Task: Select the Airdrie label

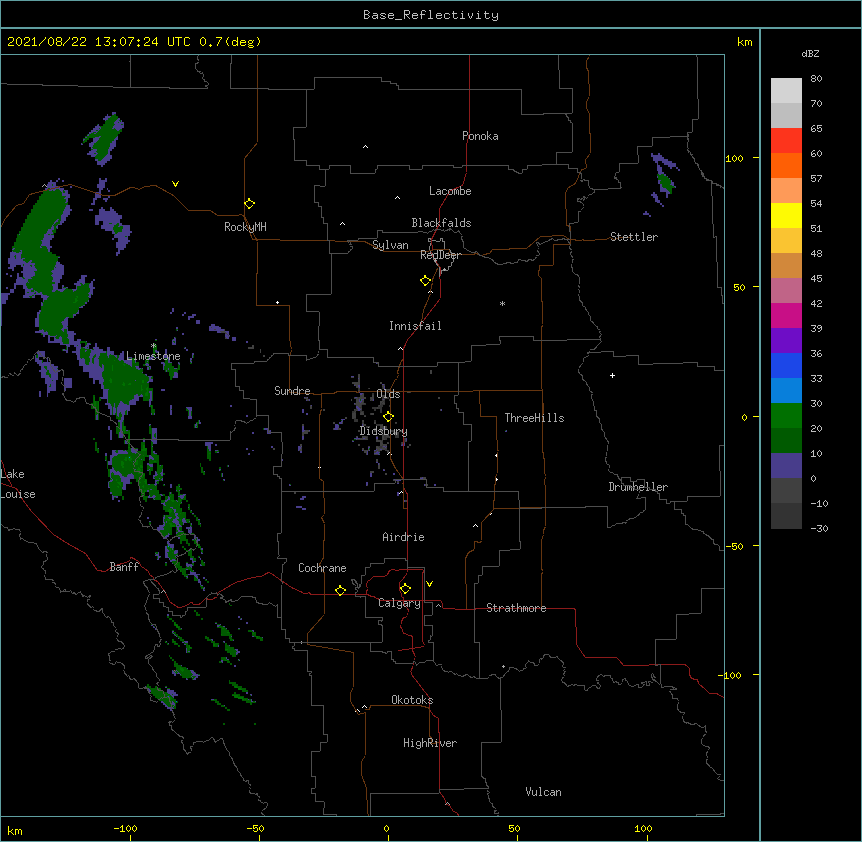Action: (x=403, y=537)
